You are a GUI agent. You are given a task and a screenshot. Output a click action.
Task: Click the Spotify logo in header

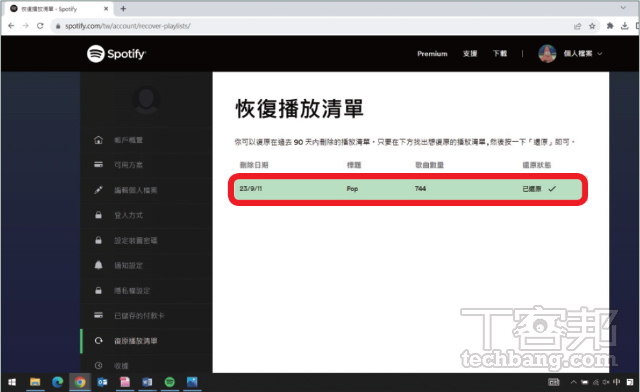[116, 53]
